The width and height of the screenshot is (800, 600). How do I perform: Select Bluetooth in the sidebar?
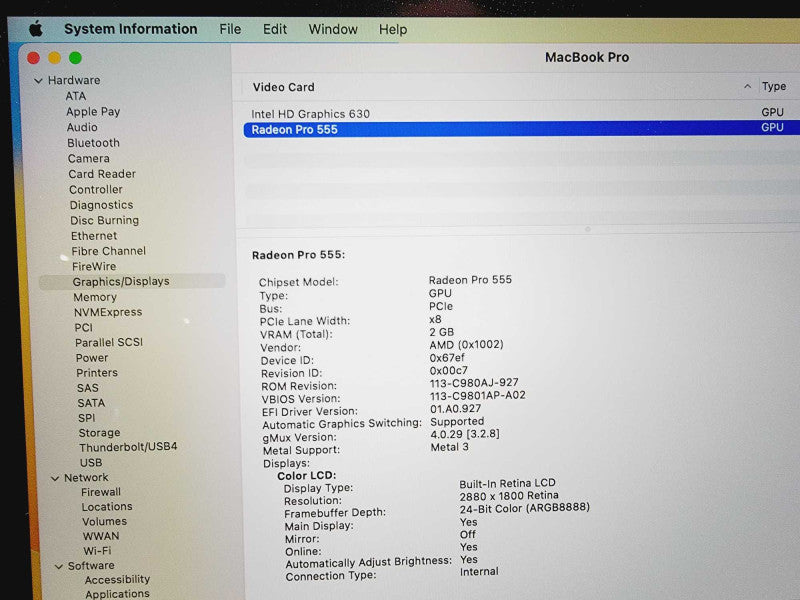click(x=93, y=143)
